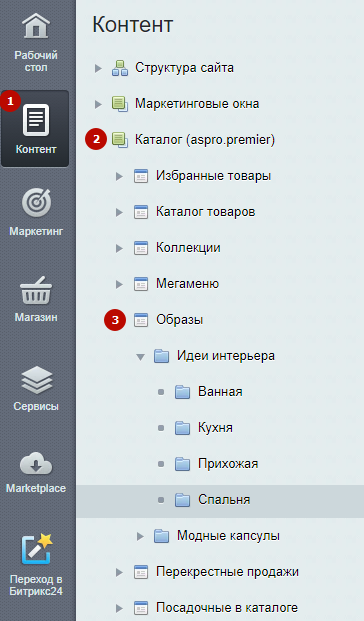
Task: Open the Рабочий стол menu label
Action: tap(36, 61)
